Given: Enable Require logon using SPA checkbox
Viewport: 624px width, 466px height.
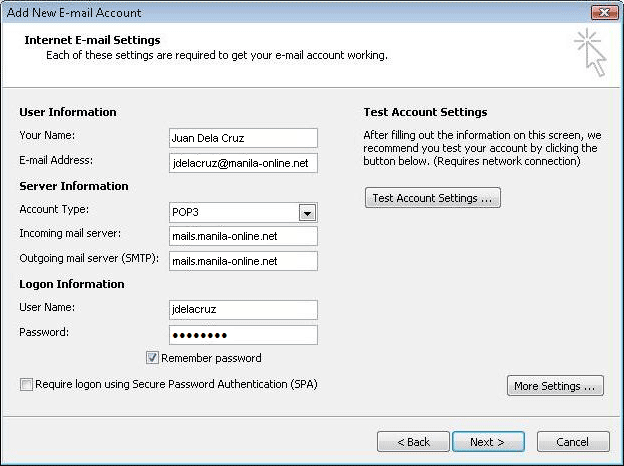Looking at the screenshot, I should point(26,384).
